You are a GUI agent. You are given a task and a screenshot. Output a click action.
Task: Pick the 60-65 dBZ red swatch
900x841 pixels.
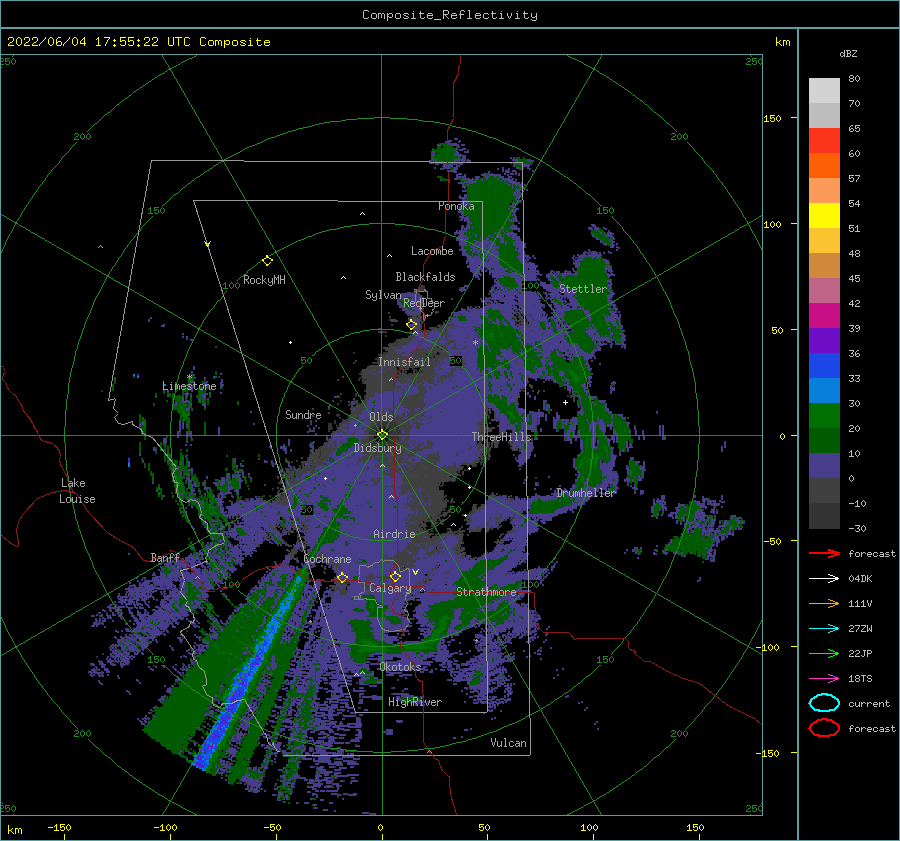point(824,141)
